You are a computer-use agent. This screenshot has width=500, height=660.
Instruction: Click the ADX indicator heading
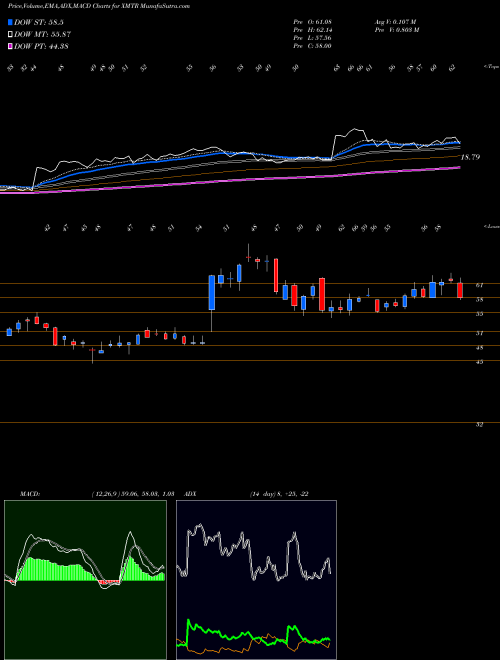point(191,494)
